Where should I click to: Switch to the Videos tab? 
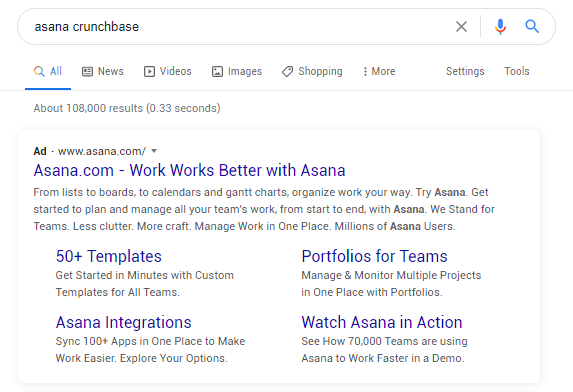tap(168, 71)
